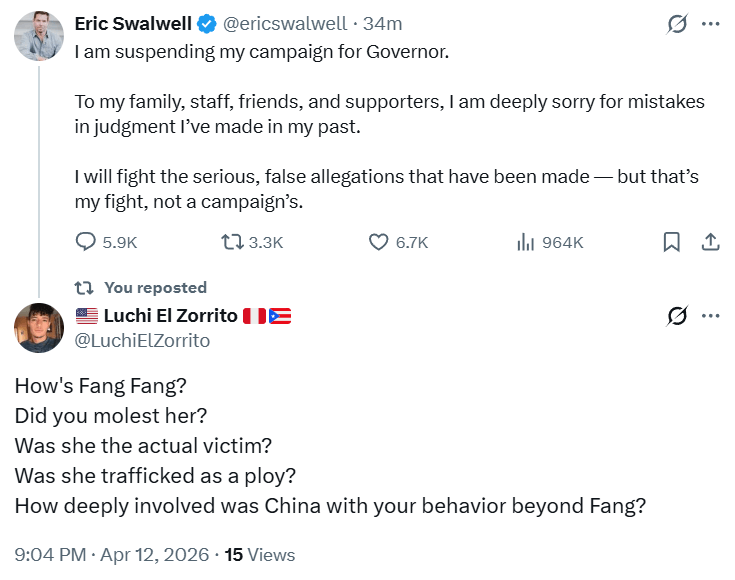Open Luchi El Zorrito's profile picture
735x580 pixels.
tap(40, 327)
